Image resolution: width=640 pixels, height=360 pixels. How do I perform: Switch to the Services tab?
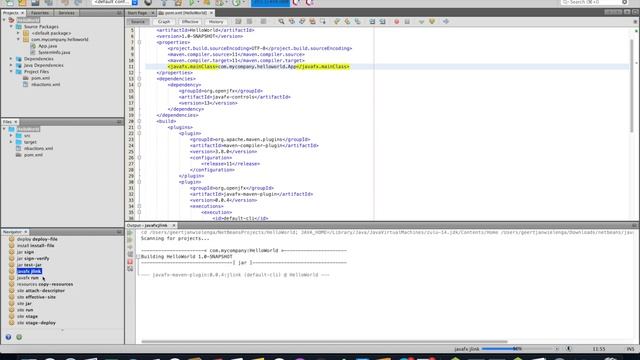67,13
